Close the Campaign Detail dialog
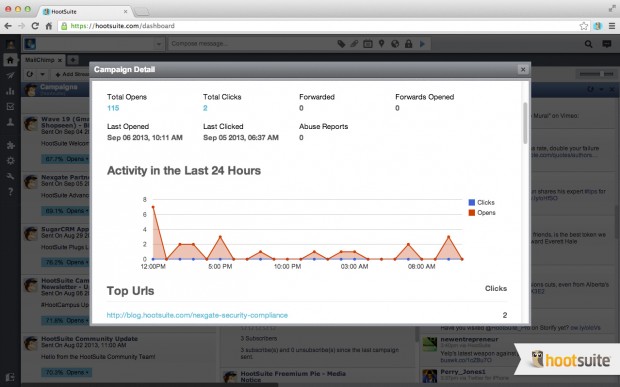The width and height of the screenshot is (620, 387). 523,70
